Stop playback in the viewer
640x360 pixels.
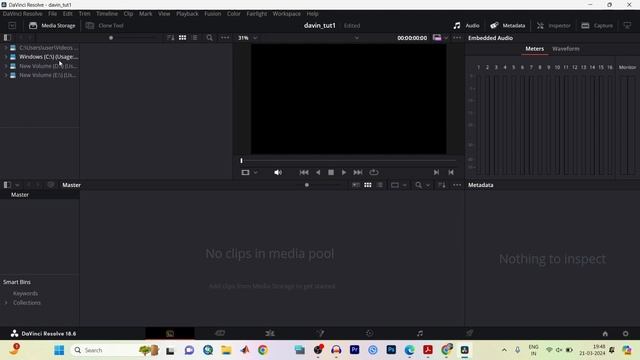331,172
